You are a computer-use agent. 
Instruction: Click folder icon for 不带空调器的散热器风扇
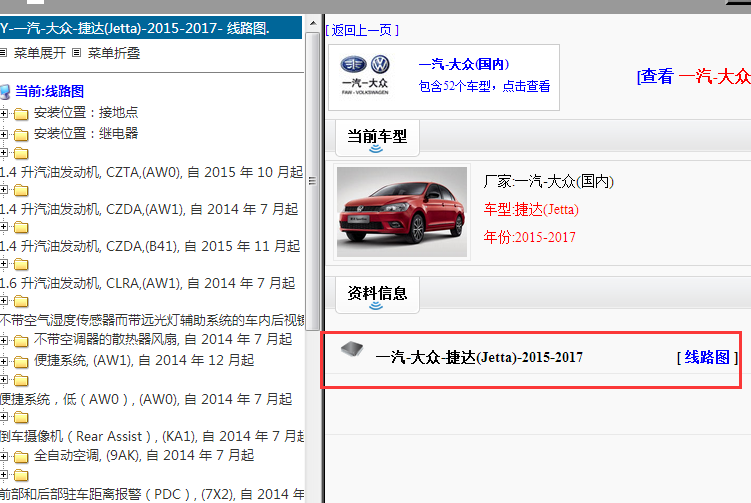pyautogui.click(x=21, y=341)
